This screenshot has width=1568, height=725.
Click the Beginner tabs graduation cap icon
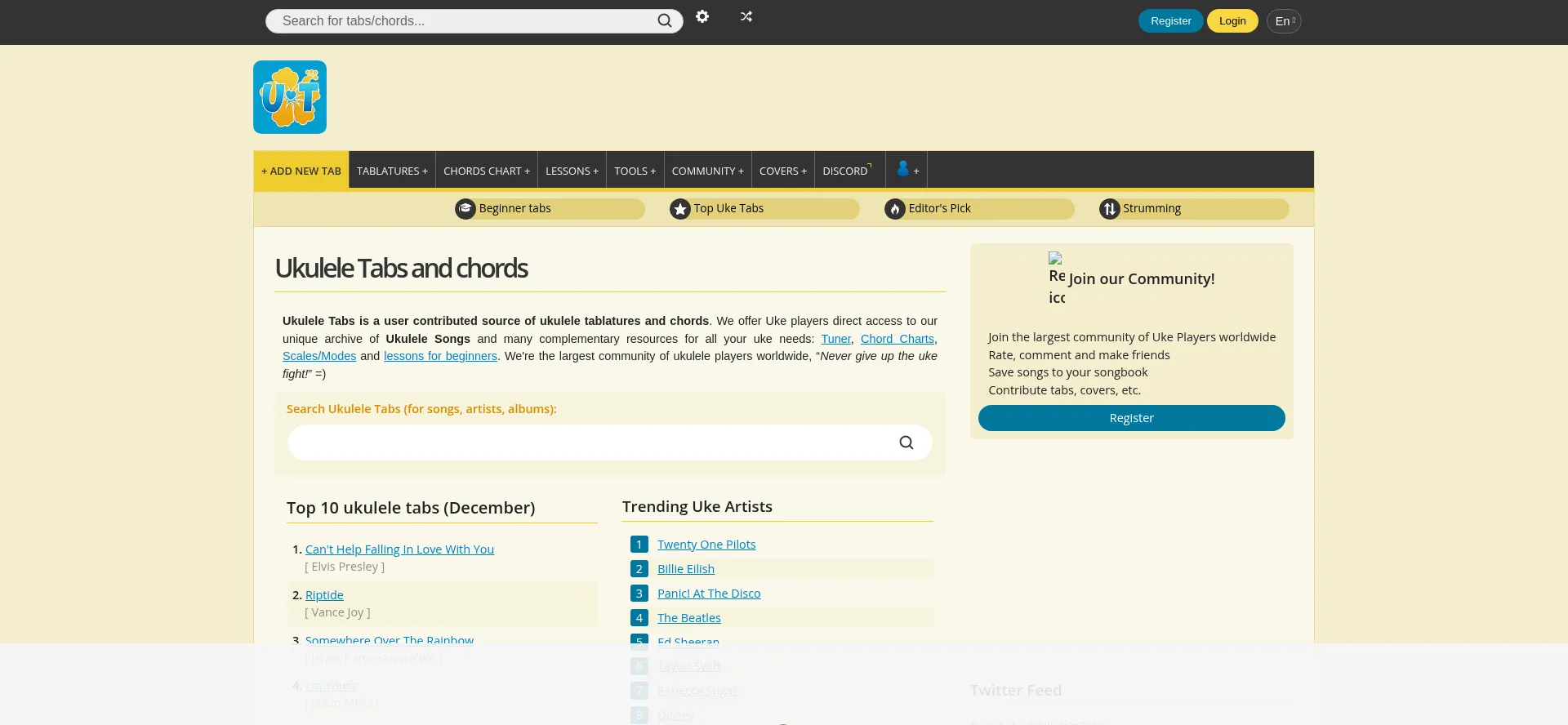coord(465,209)
